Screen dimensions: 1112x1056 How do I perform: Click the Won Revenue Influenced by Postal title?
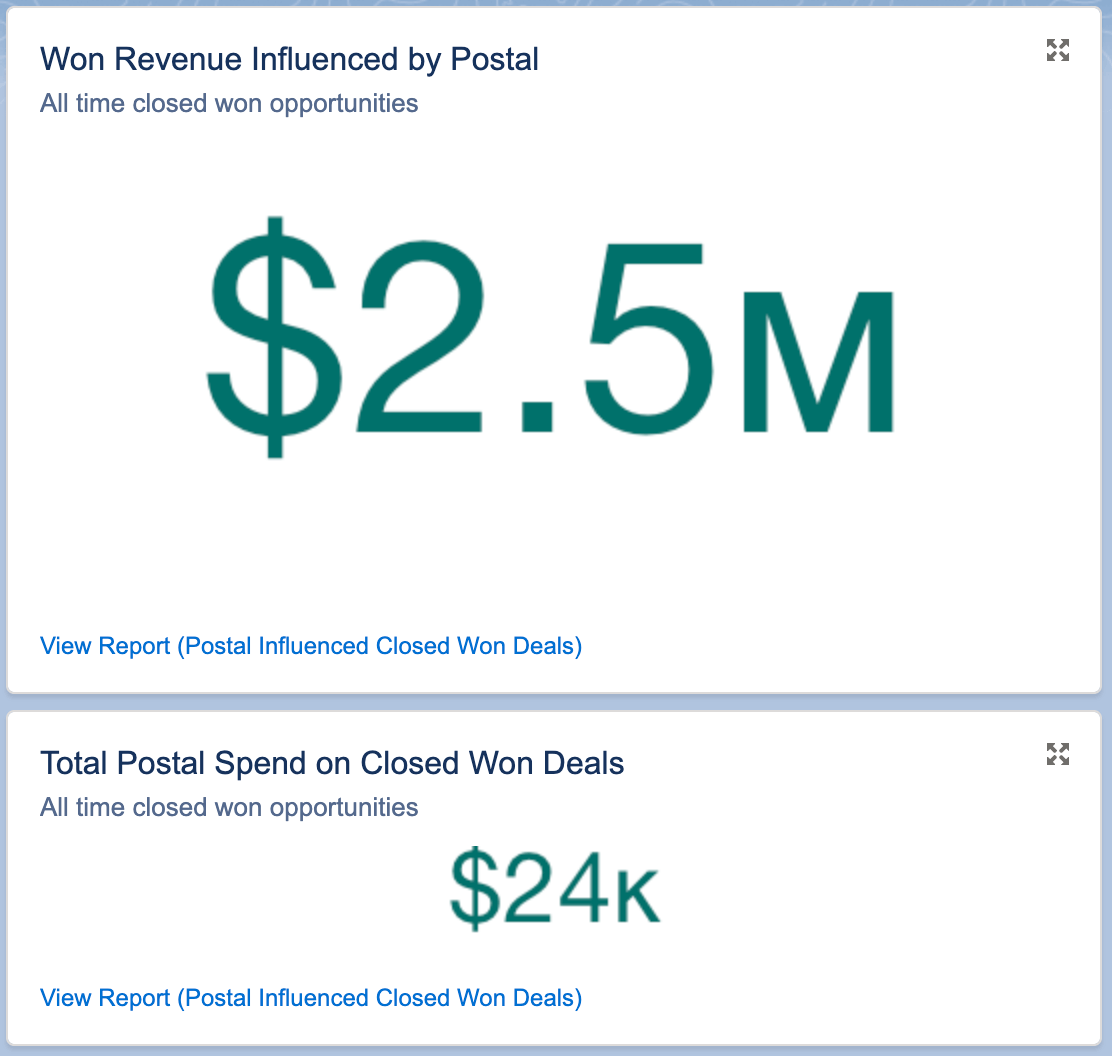pos(289,60)
